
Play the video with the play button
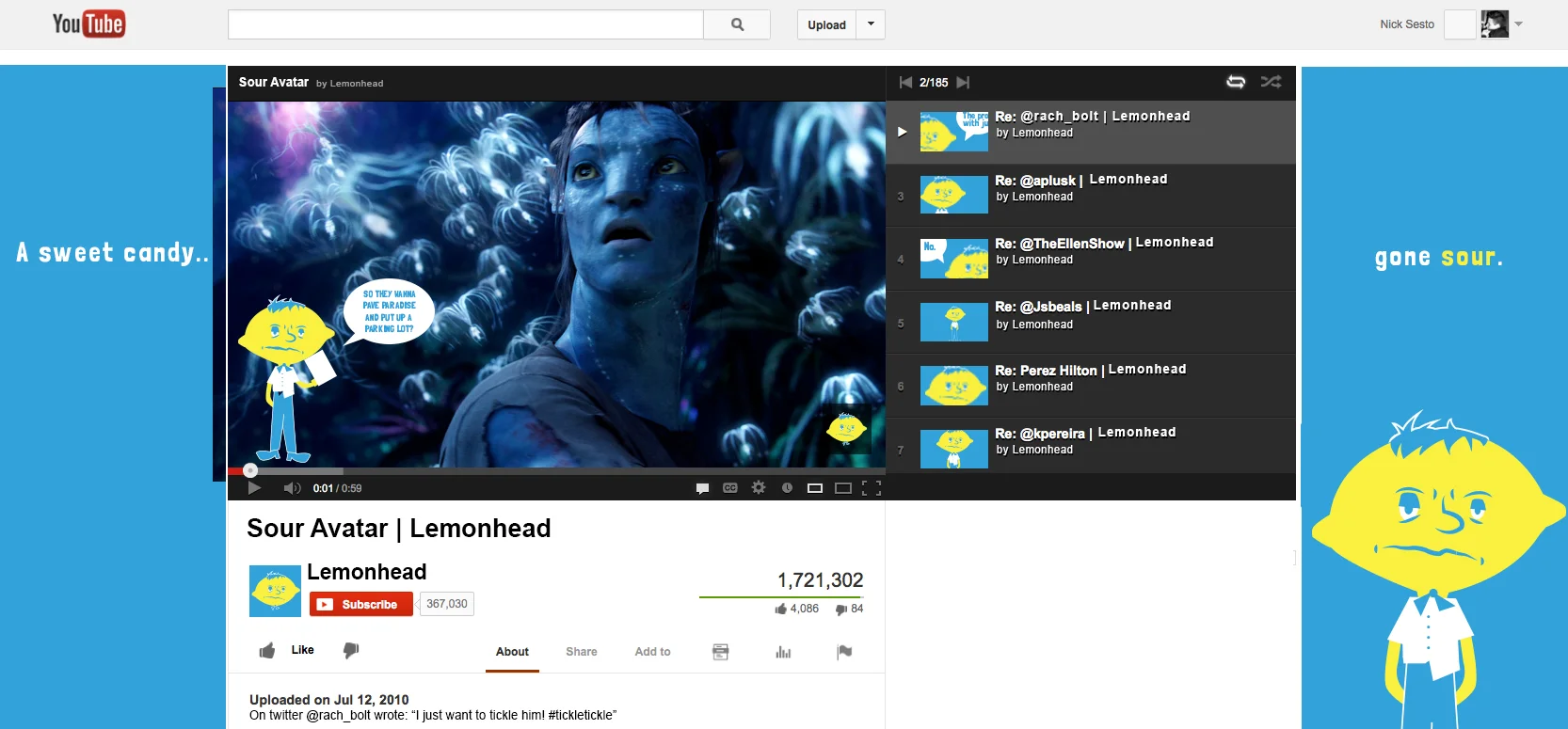[254, 488]
